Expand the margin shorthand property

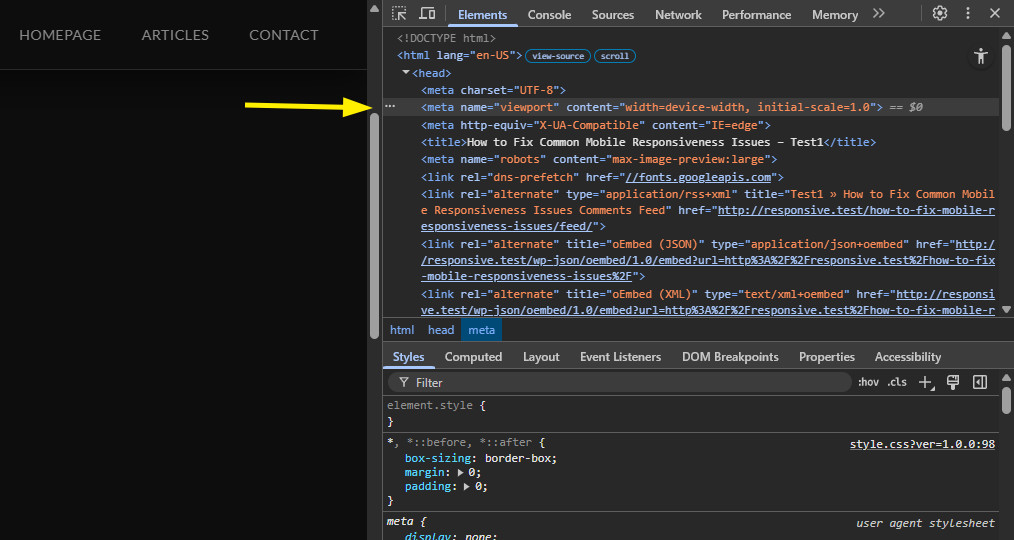point(460,473)
